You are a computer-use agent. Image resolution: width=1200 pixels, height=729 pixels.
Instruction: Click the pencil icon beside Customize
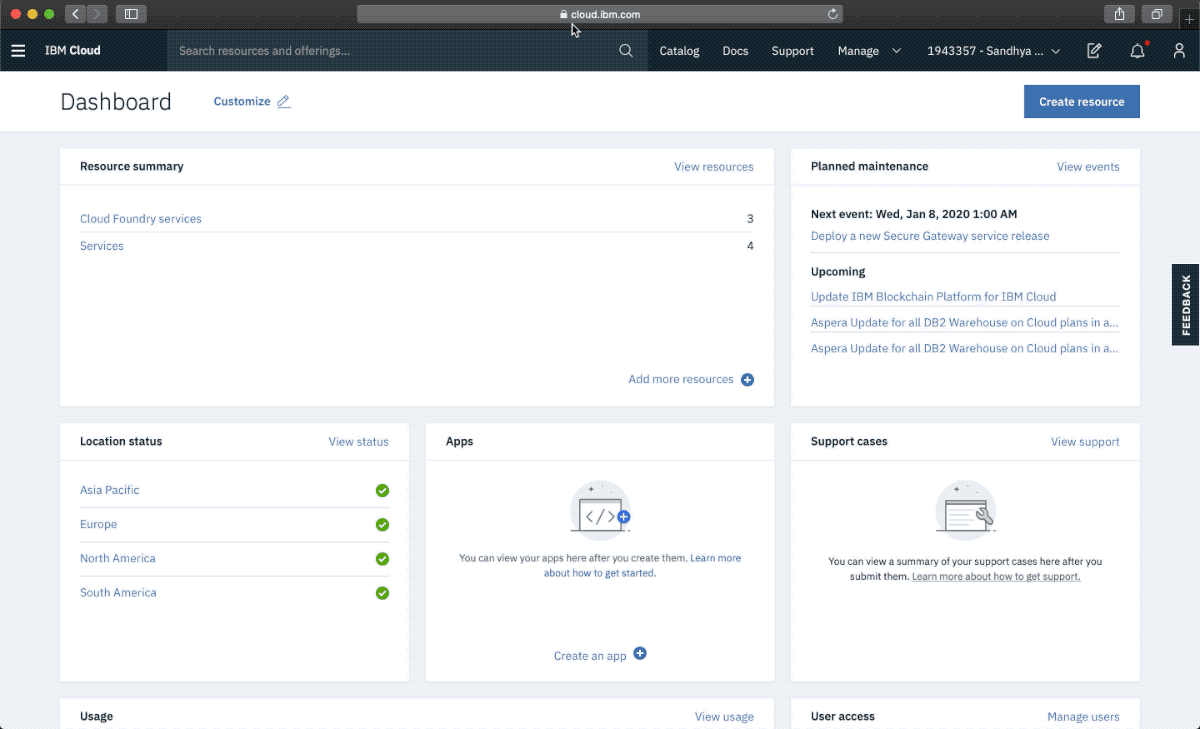284,101
